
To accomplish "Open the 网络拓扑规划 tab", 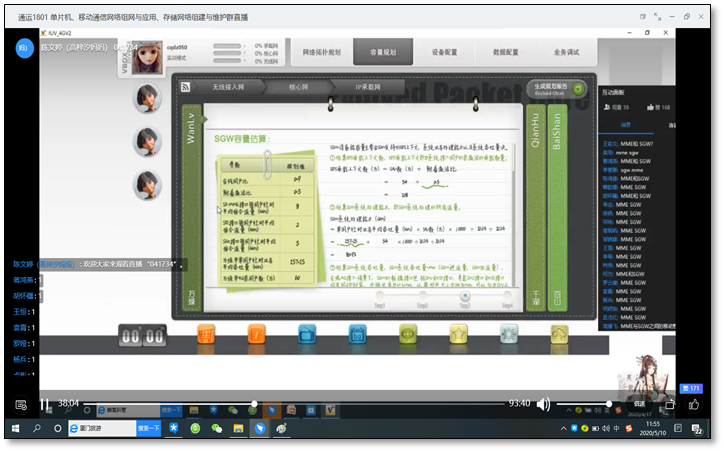I will pyautogui.click(x=321, y=52).
